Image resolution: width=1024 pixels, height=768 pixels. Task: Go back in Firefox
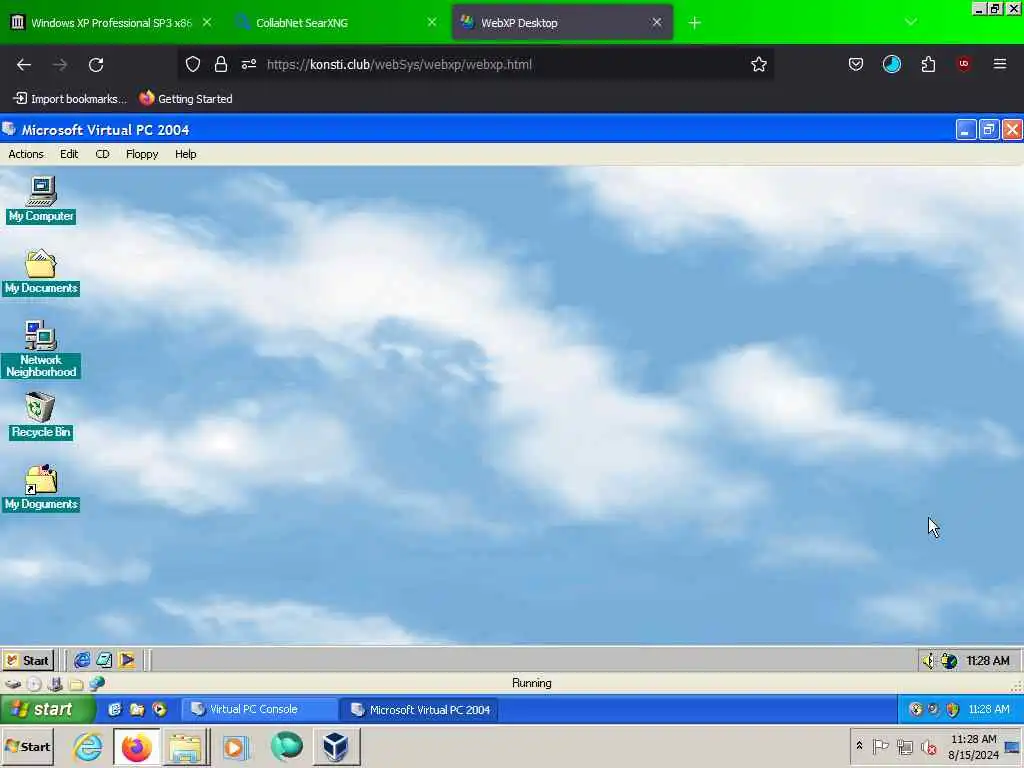(x=24, y=65)
